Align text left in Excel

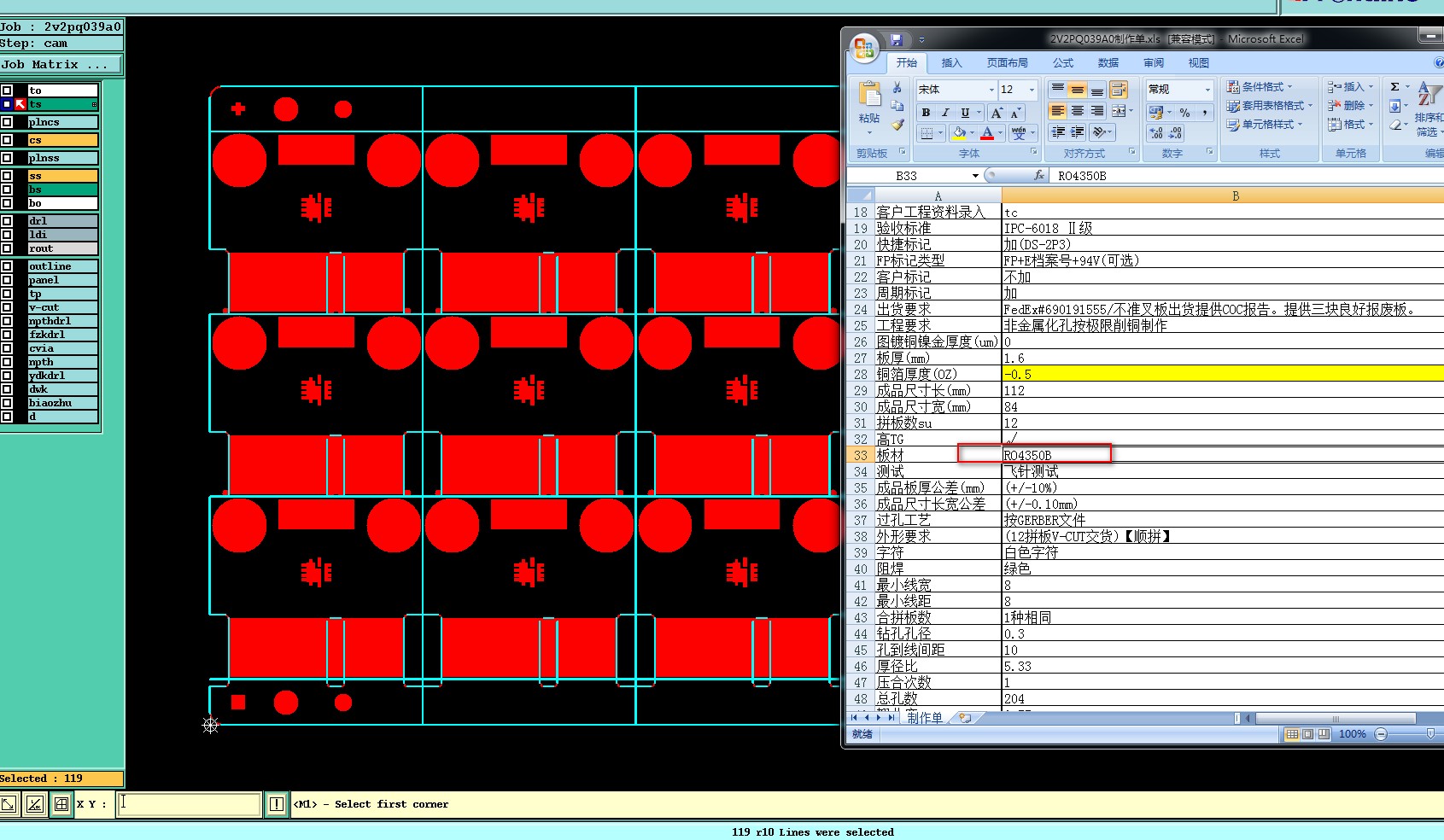pos(1057,111)
